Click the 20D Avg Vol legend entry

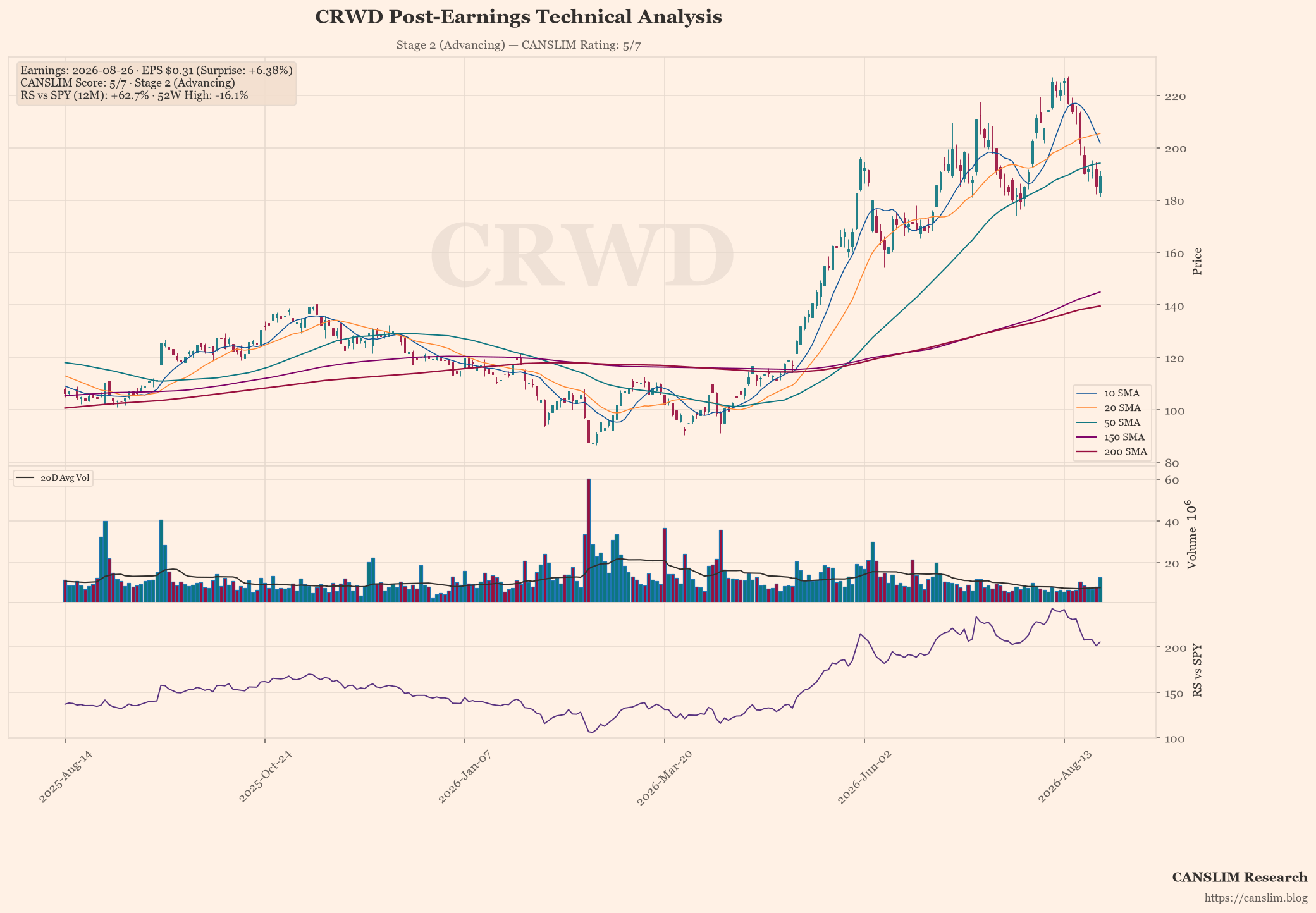(x=53, y=478)
